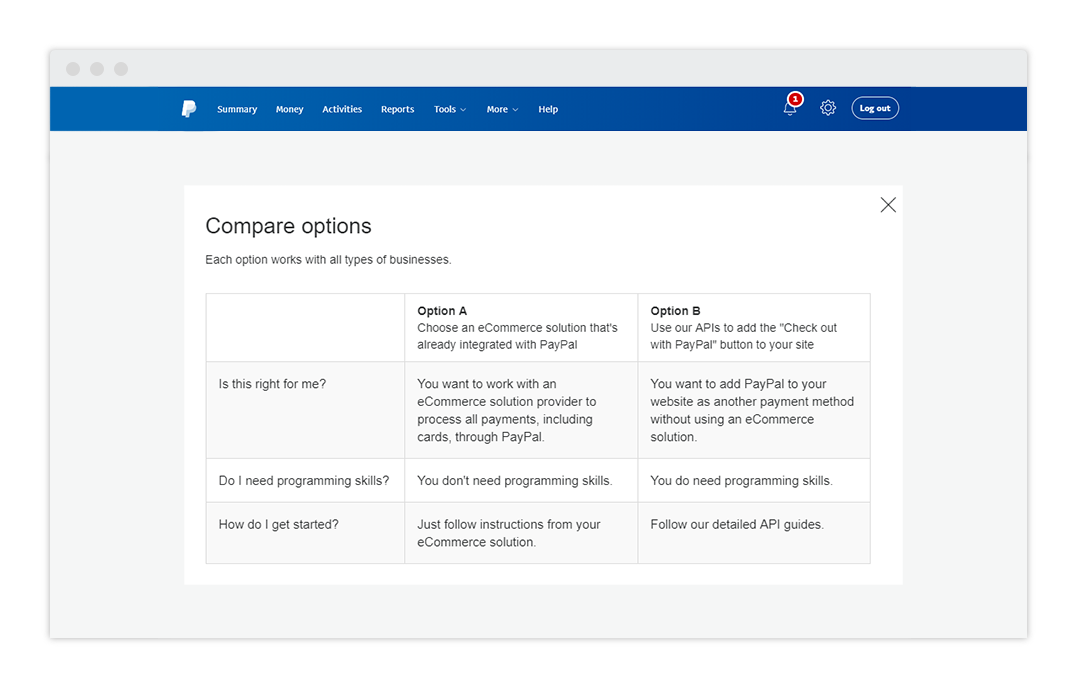Viewport: 1077px width, 700px height.
Task: Expand the More dropdown menu
Action: tap(502, 109)
